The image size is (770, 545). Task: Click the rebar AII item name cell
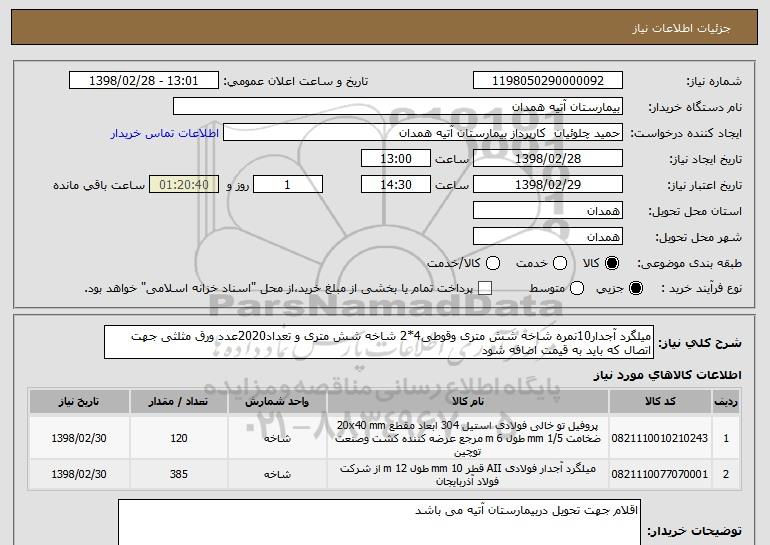point(468,474)
